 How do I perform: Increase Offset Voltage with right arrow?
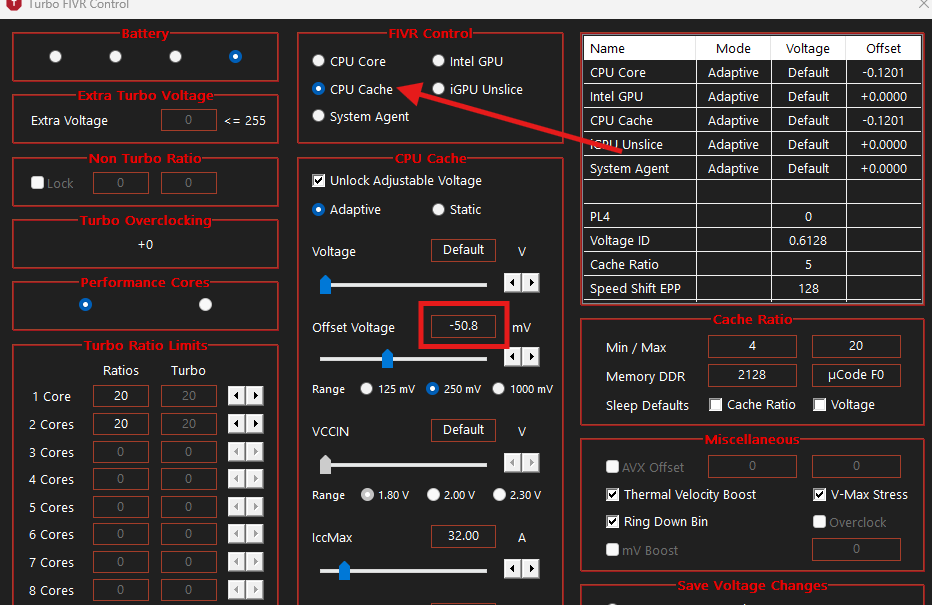point(531,357)
